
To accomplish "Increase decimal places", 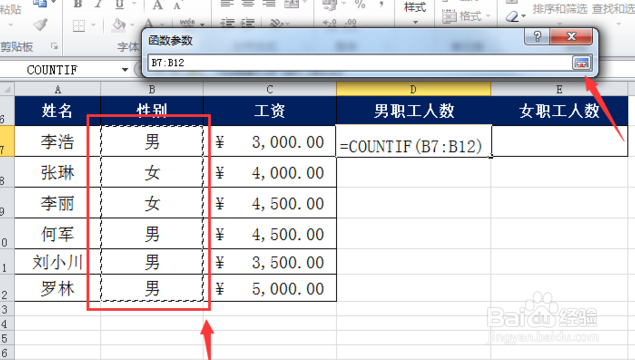I will tap(329, 23).
